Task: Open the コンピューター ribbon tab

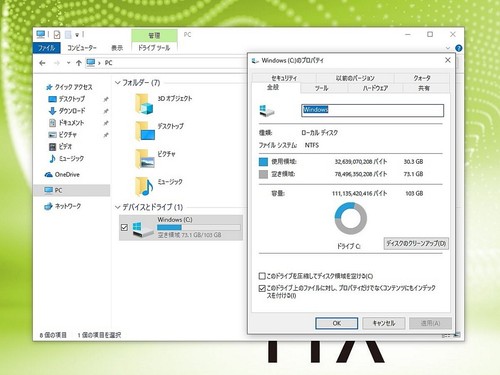Action: (82, 48)
